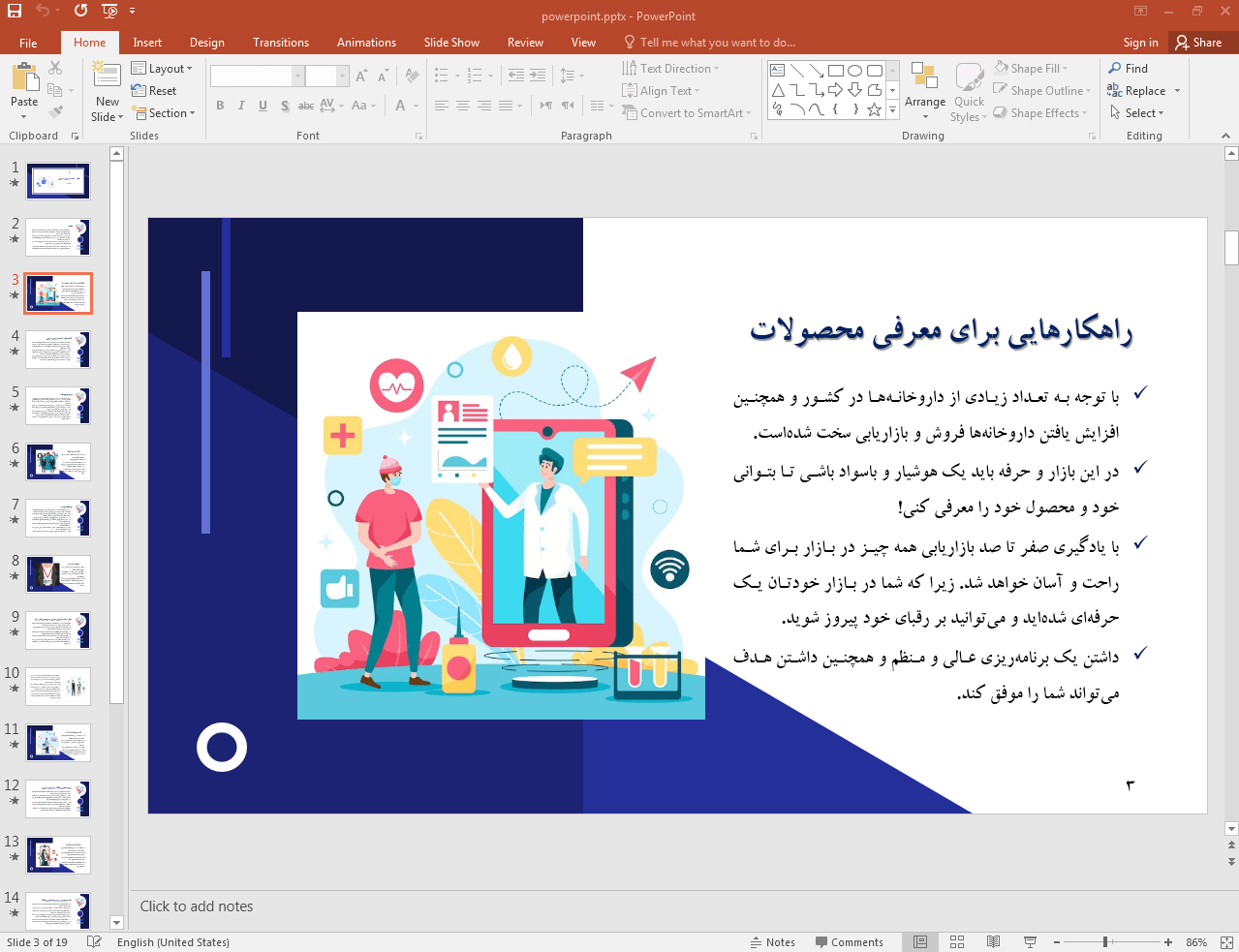Click the Reset slide button
Viewport: 1239px width, 952px height.
tap(154, 91)
